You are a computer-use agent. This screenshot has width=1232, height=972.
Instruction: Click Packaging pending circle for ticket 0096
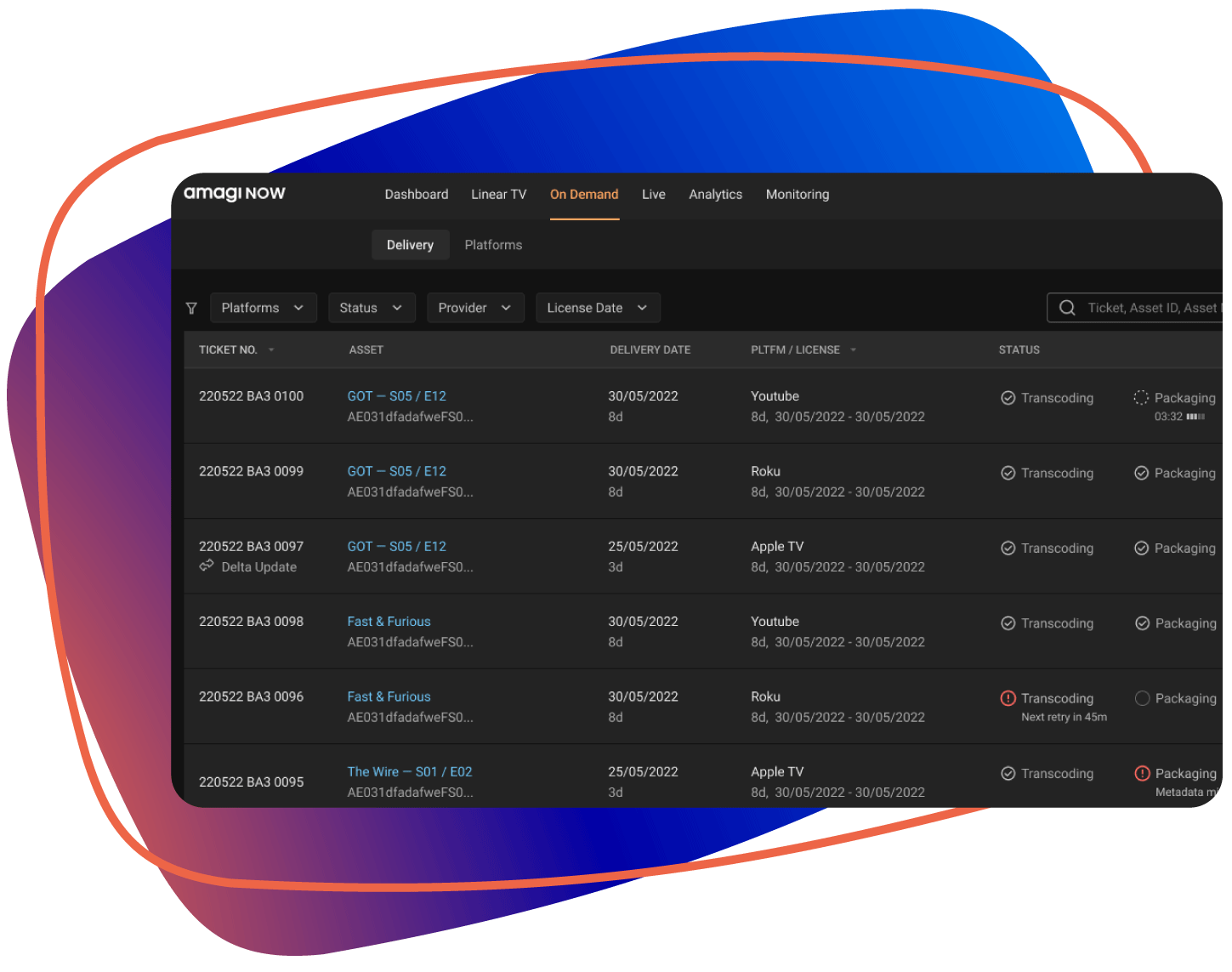pyautogui.click(x=1143, y=698)
